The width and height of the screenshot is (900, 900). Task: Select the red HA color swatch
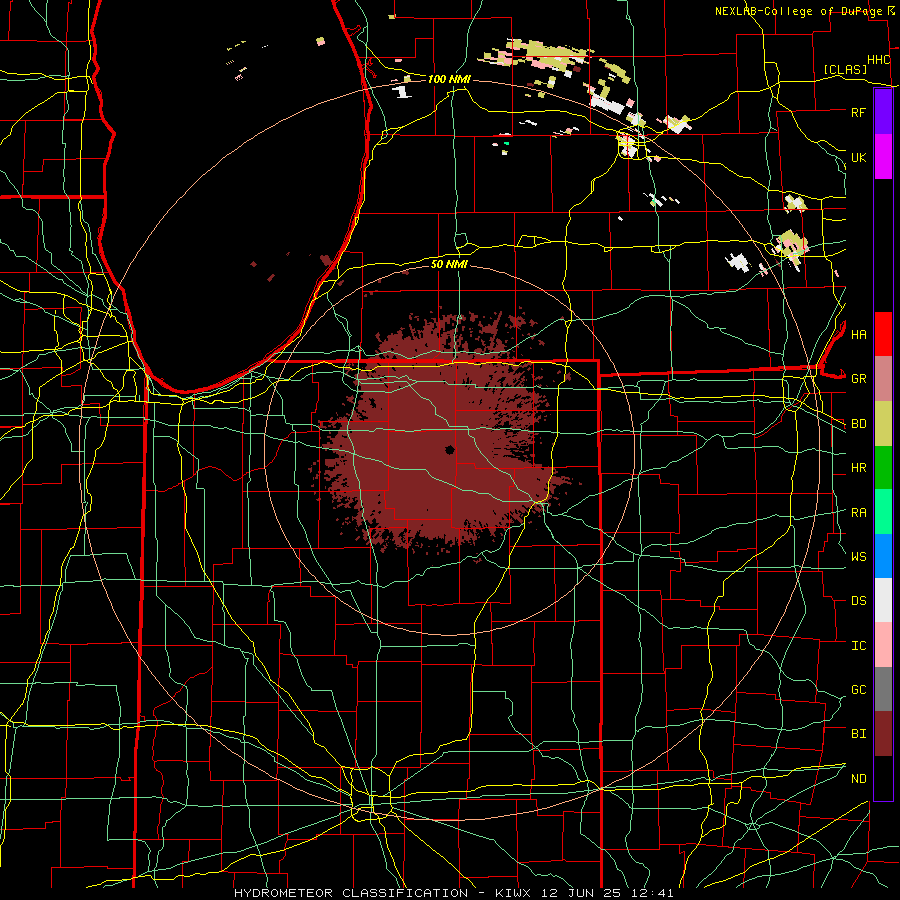(883, 334)
